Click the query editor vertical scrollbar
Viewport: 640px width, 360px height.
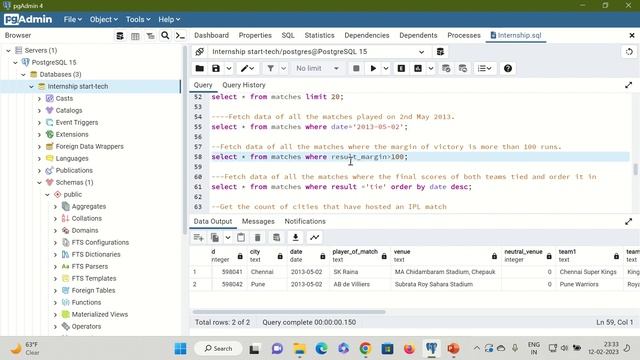(x=635, y=169)
